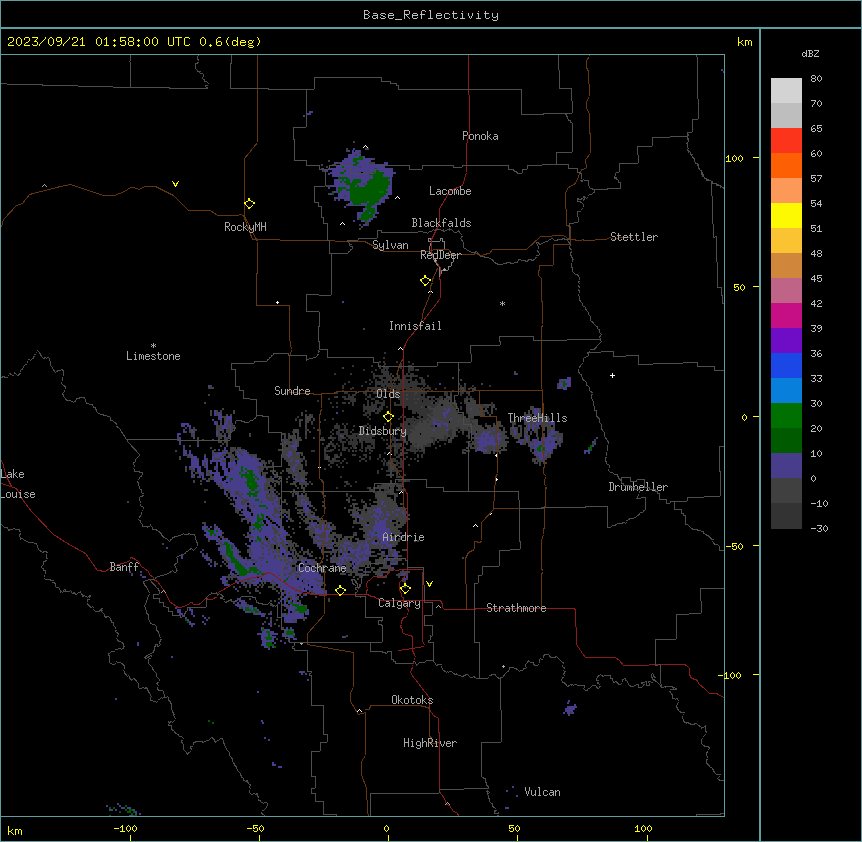Viewport: 862px width, 842px height.
Task: Click the asterisk marker above Limestone
Action: pos(153,346)
